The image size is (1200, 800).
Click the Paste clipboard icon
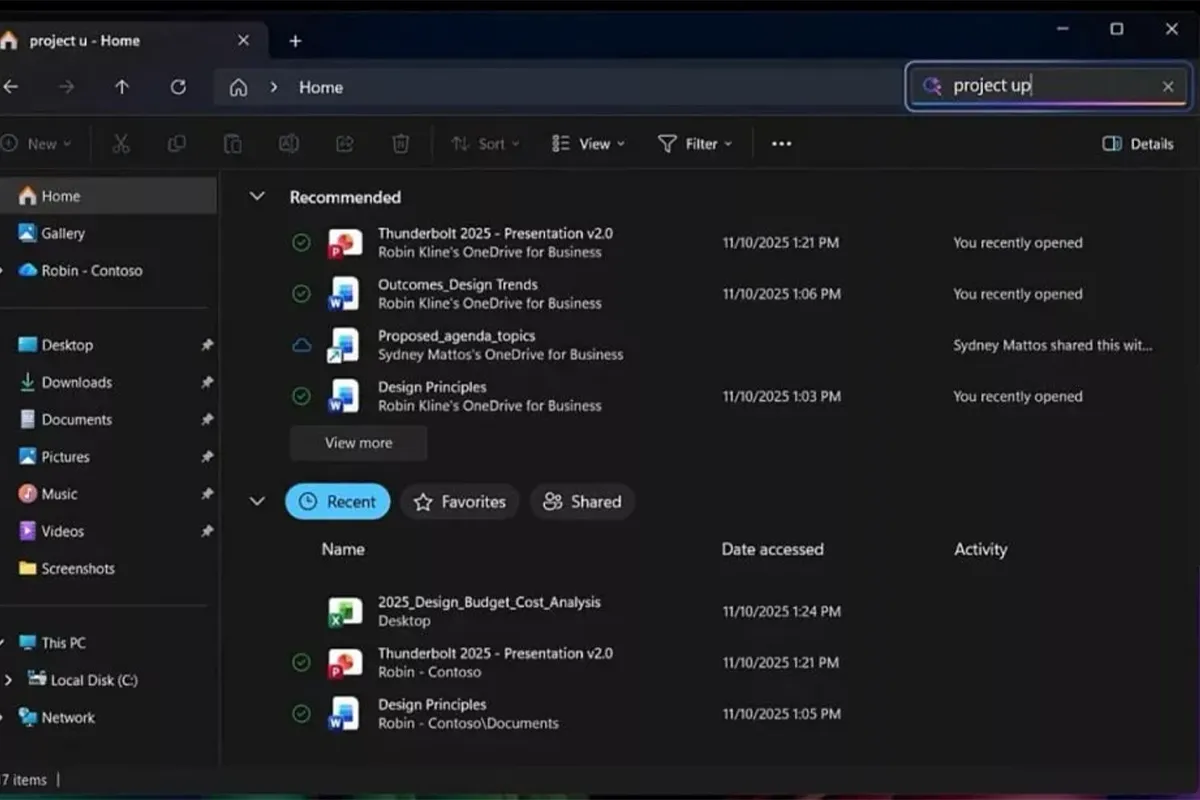pos(232,144)
